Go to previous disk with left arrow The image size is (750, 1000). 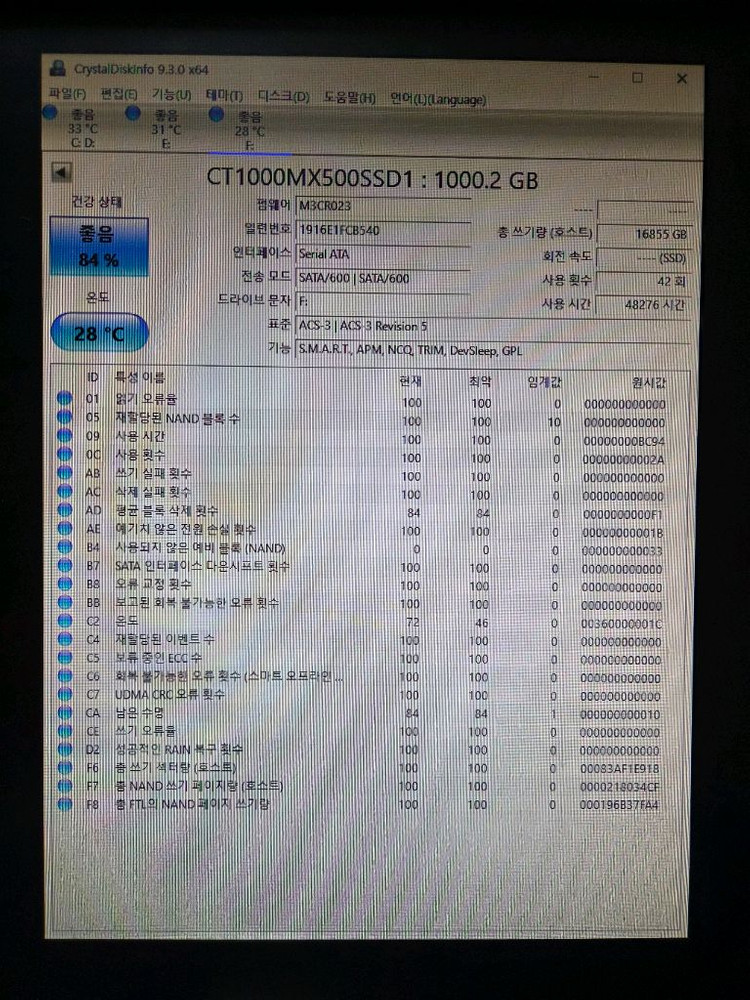[61, 172]
